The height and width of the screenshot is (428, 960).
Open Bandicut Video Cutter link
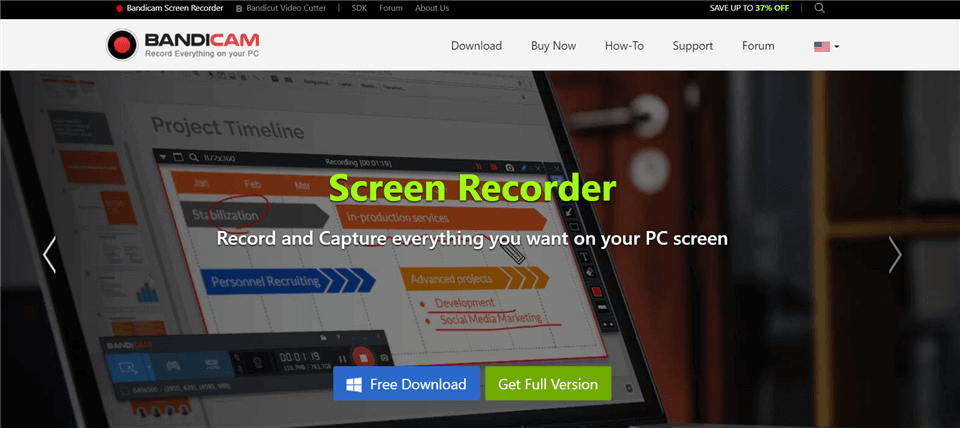coord(281,8)
